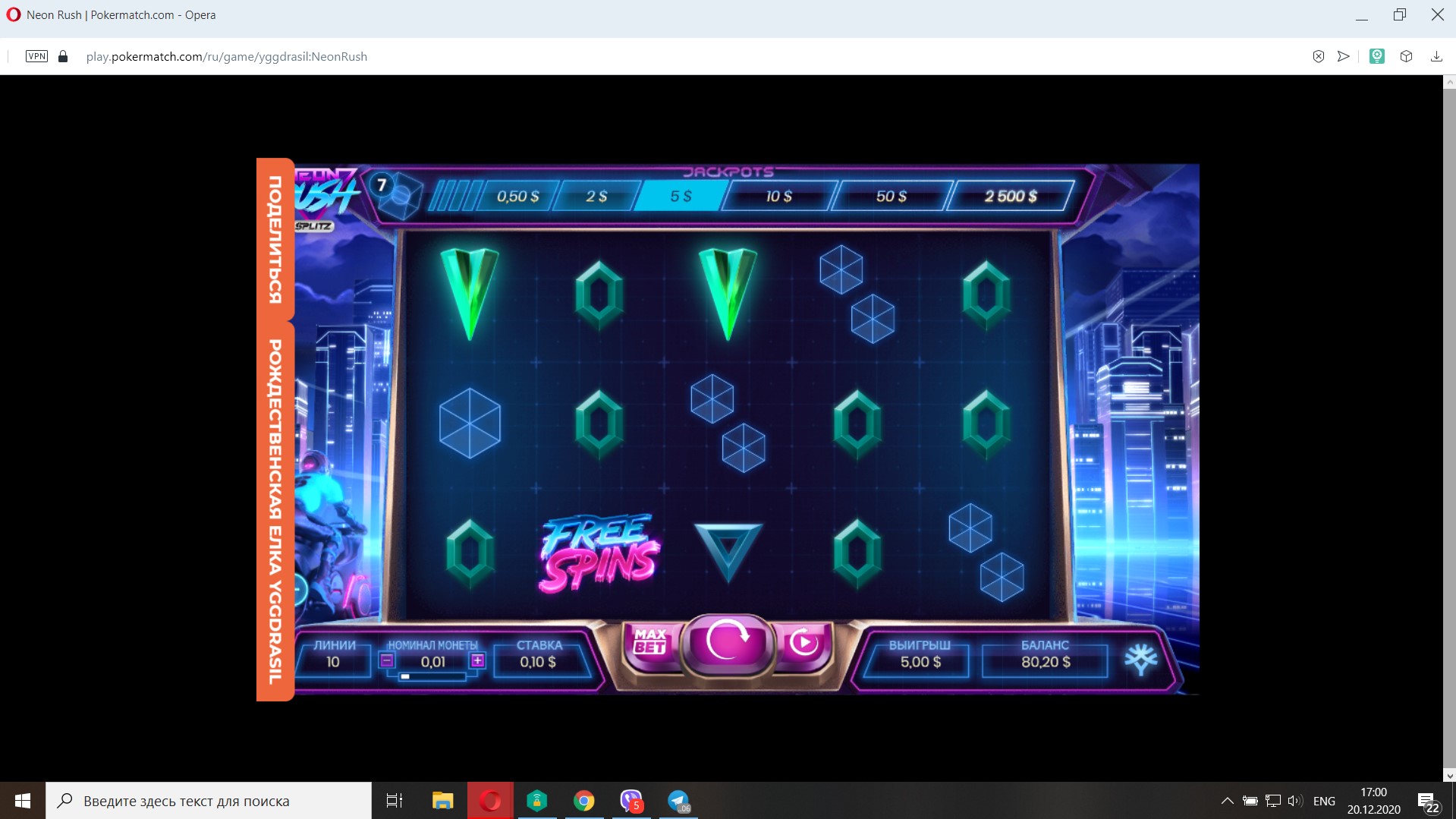Click the cube counter showing 7
The width and height of the screenshot is (1456, 819).
pos(395,194)
